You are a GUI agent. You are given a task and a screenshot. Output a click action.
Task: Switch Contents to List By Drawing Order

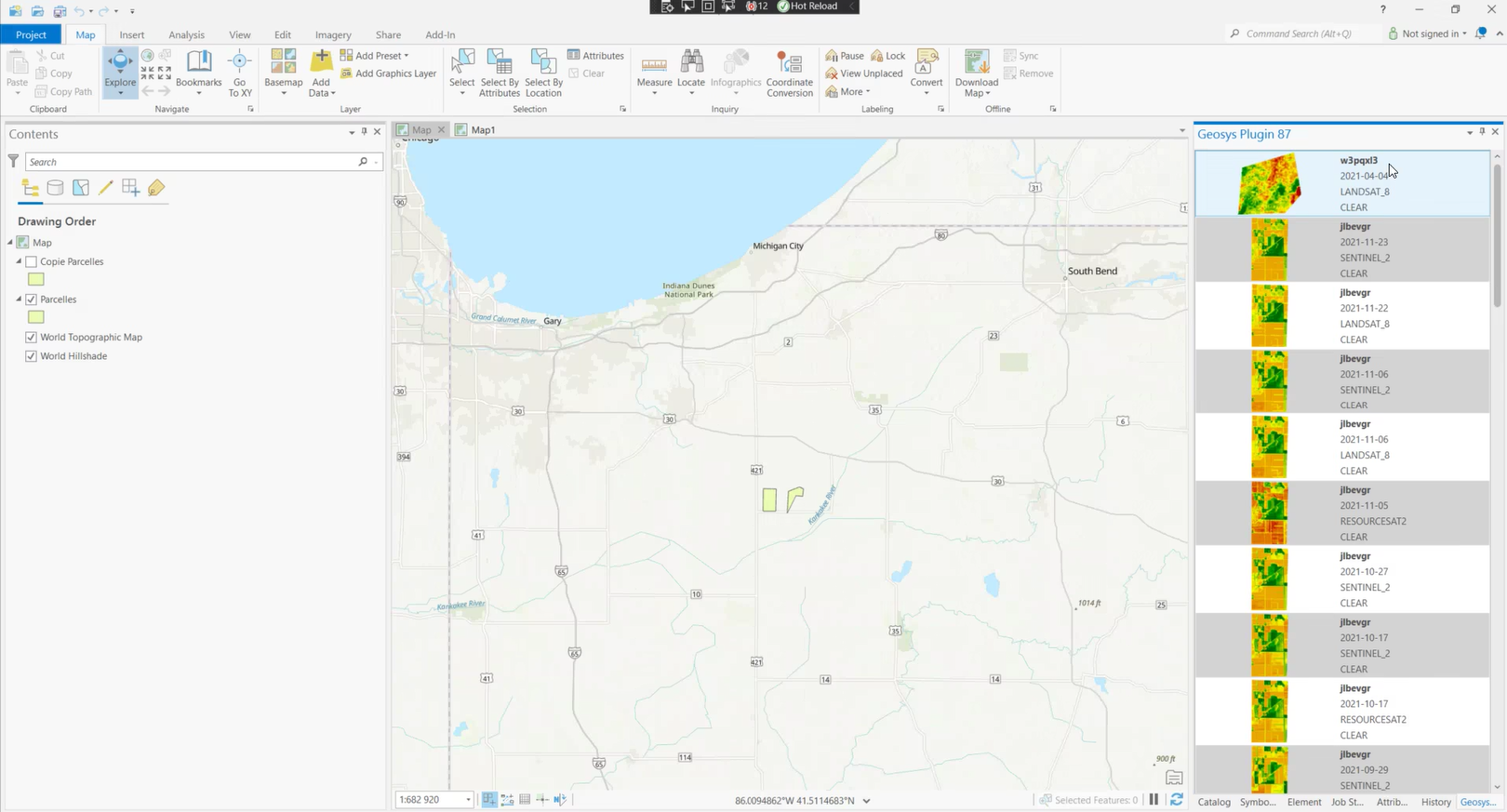coord(31,188)
